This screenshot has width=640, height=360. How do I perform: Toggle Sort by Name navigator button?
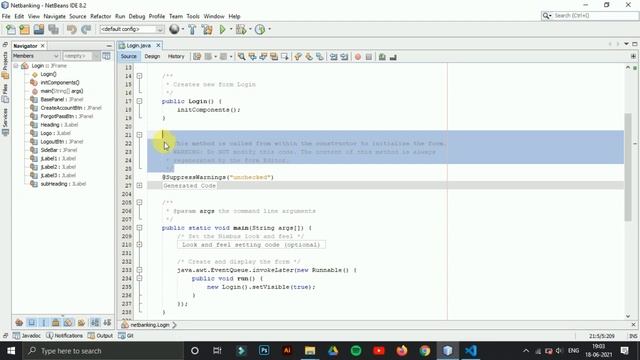[x=95, y=322]
